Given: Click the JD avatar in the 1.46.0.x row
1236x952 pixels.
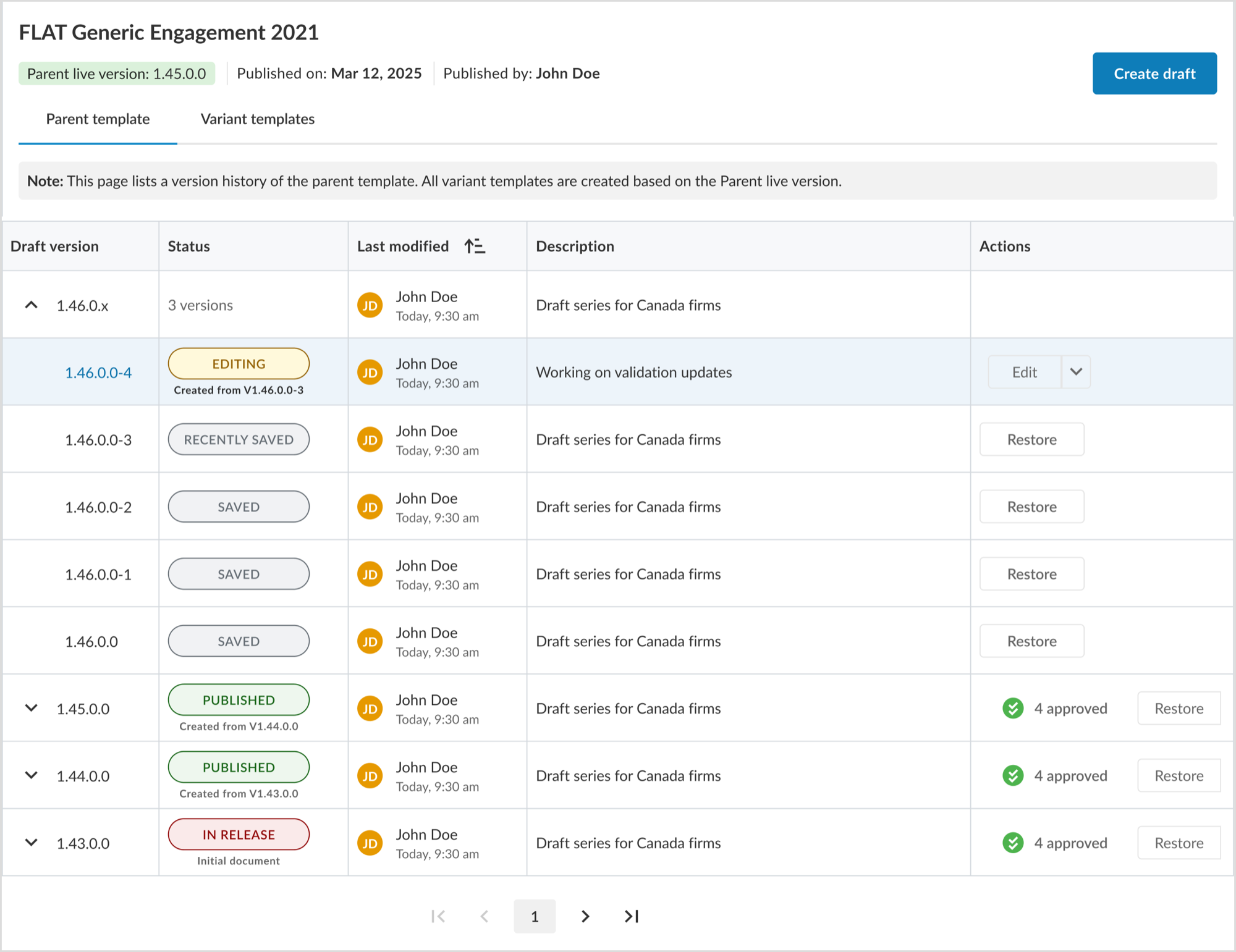Looking at the screenshot, I should coord(370,305).
